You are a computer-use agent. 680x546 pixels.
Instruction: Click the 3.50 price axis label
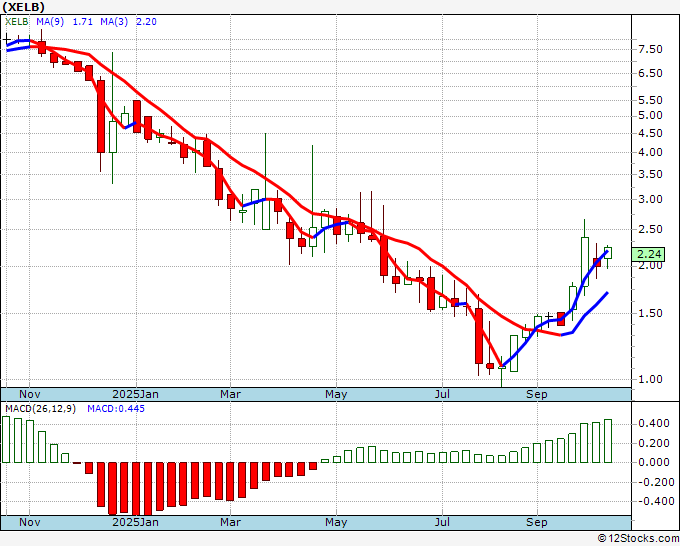tap(650, 174)
